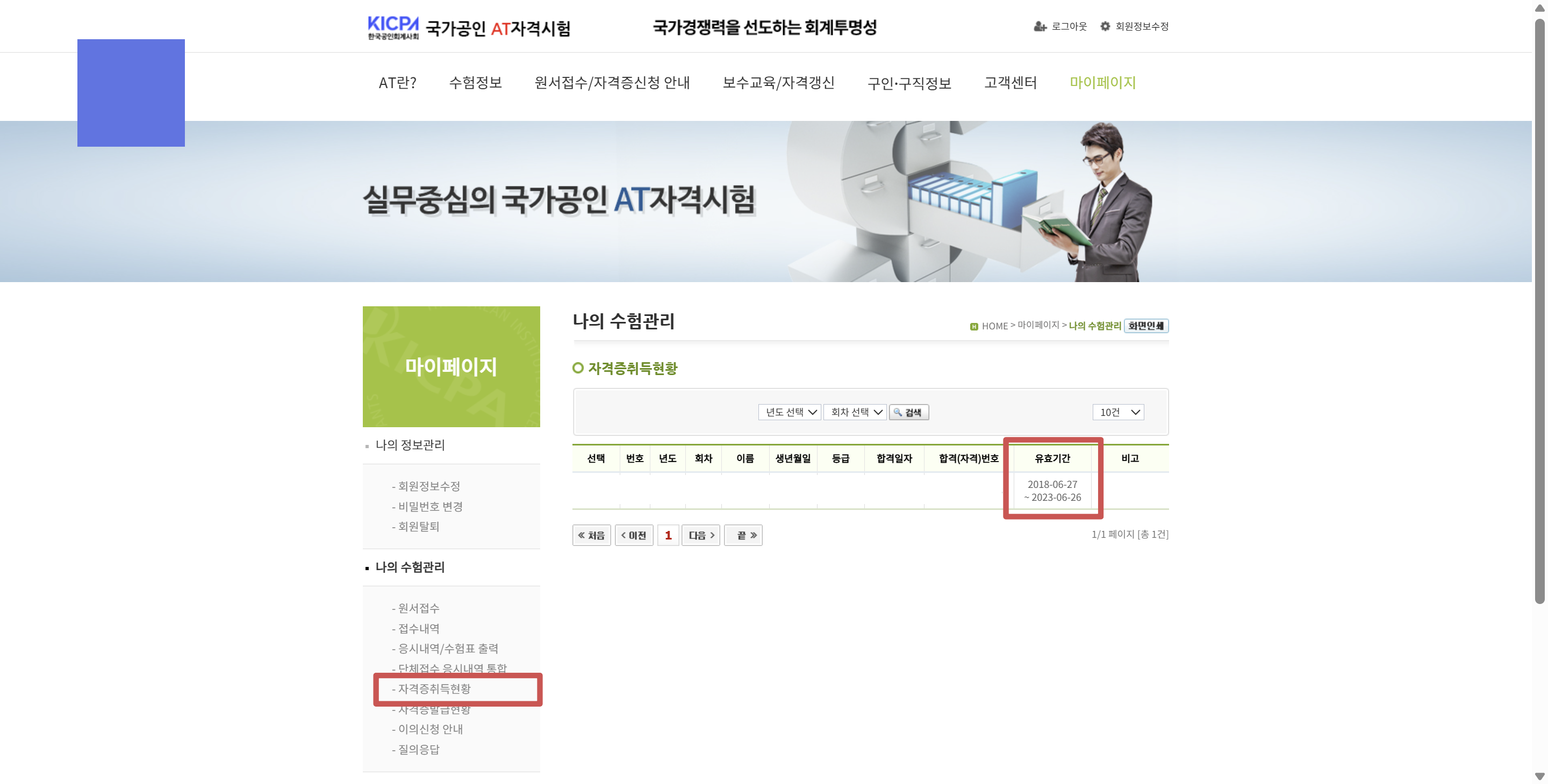Open the 수험정보 top menu
The image size is (1548, 784).
pos(475,83)
